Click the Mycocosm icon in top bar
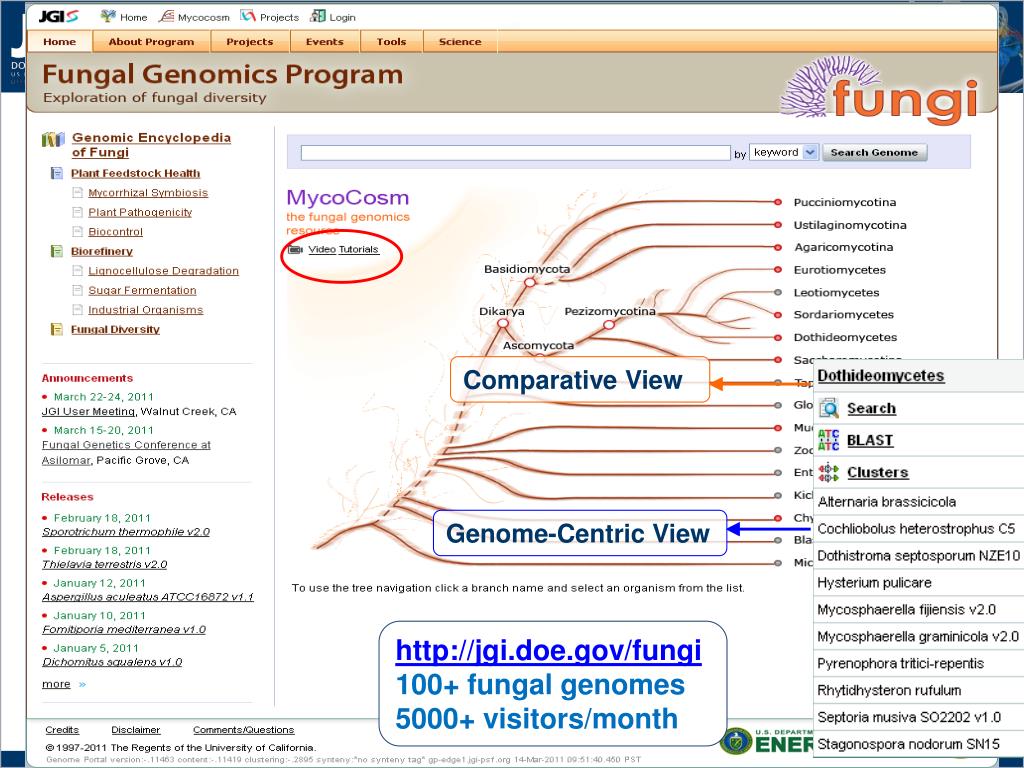The height and width of the screenshot is (768, 1024). pos(167,16)
